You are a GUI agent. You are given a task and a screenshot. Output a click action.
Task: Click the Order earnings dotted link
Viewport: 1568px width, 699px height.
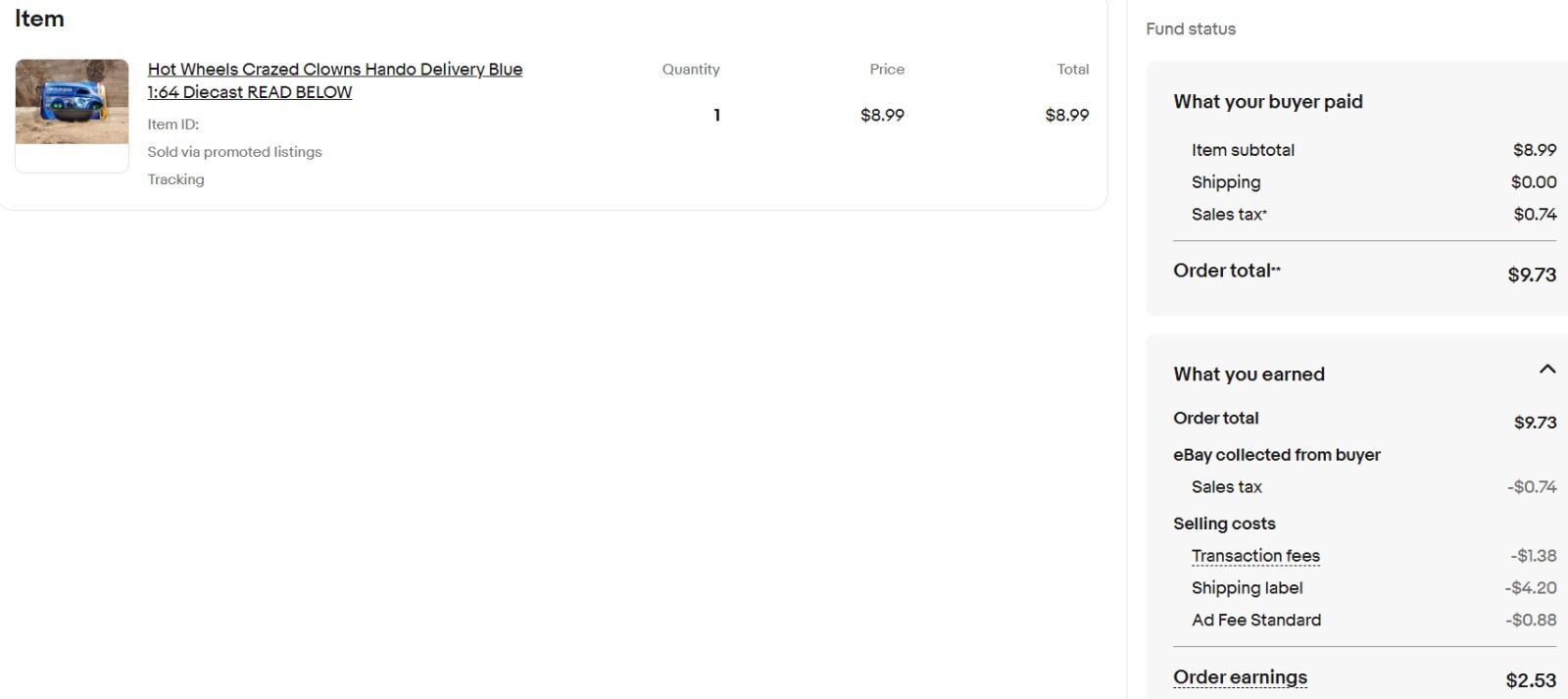point(1240,677)
